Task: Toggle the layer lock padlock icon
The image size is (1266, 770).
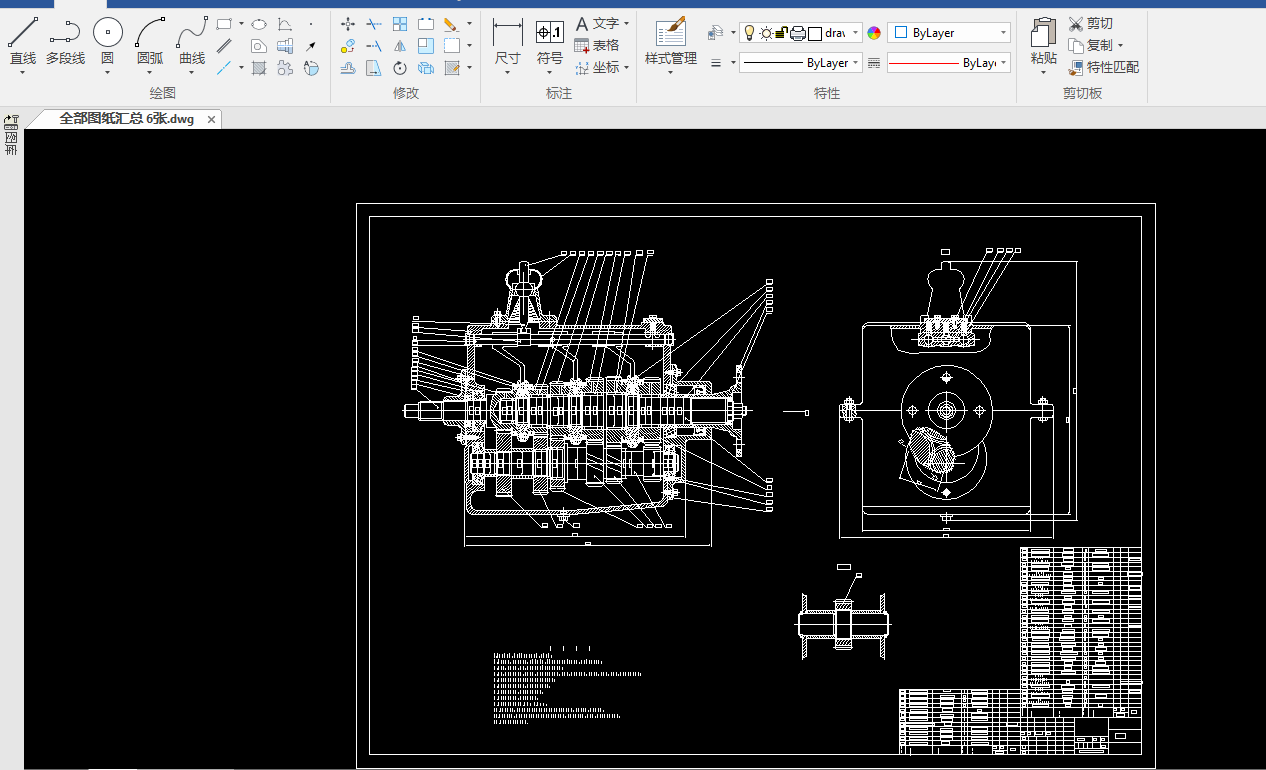Action: tap(781, 33)
